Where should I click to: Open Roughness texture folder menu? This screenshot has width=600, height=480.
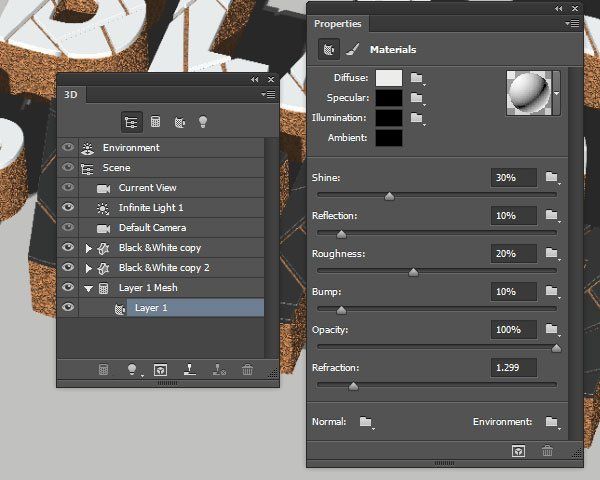pyautogui.click(x=552, y=253)
